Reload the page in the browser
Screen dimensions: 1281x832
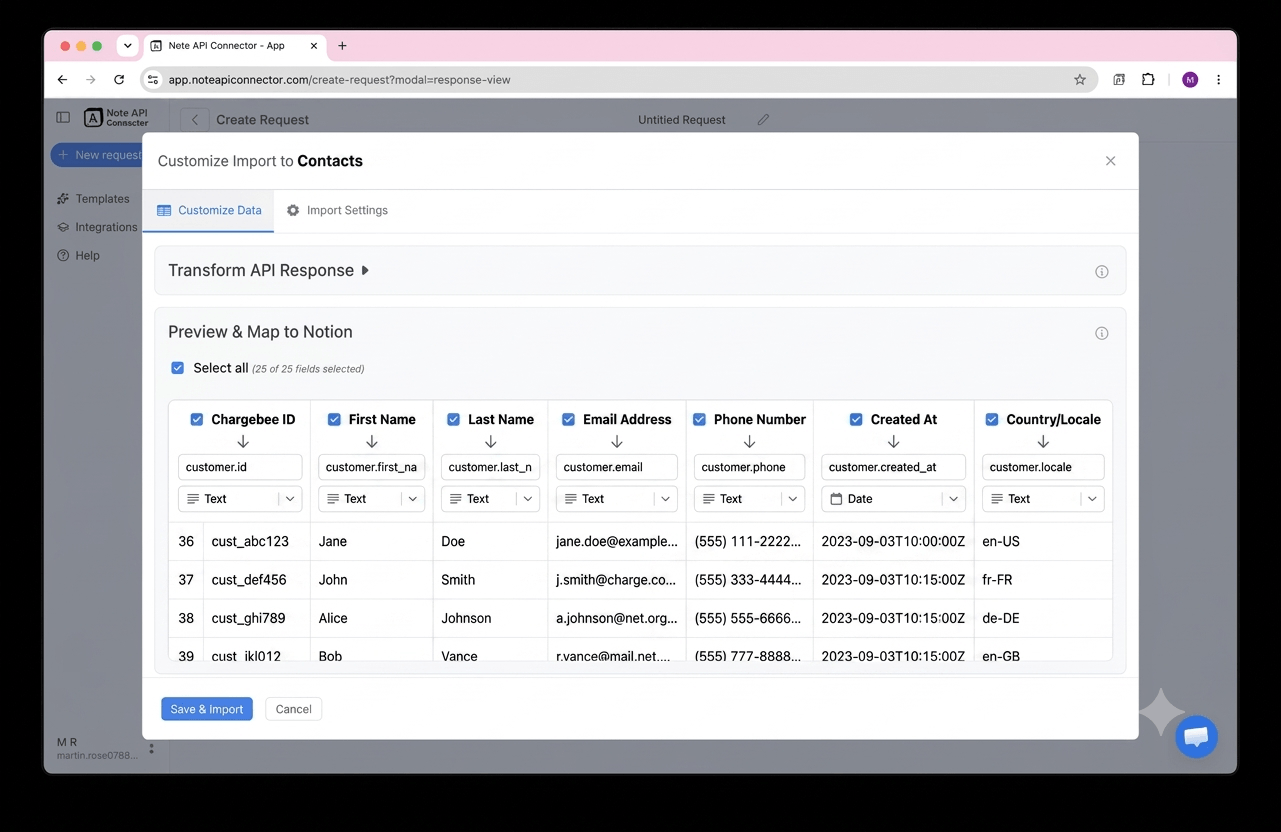pos(119,80)
